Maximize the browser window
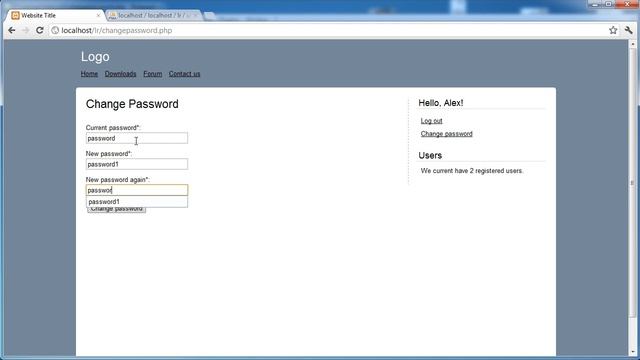This screenshot has height=360, width=640. (x=608, y=4)
